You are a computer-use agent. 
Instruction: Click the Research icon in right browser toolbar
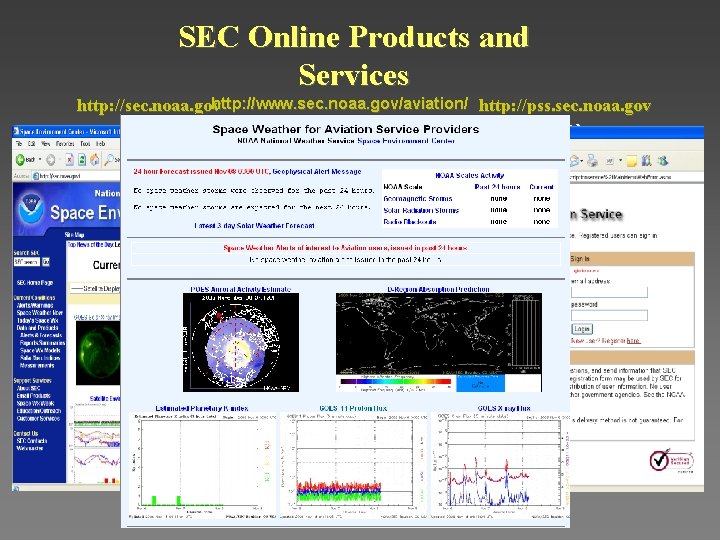click(647, 161)
